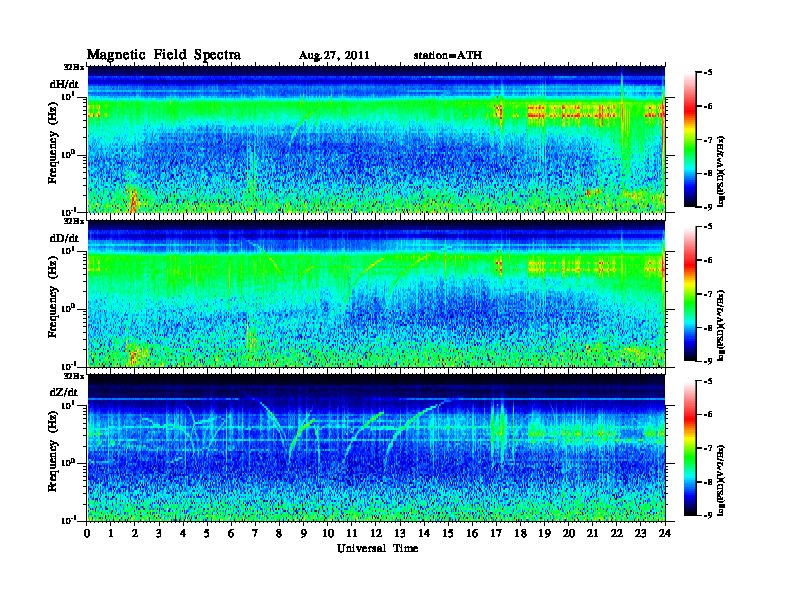The image size is (792, 612).
Task: Click the -7 label on dH/dt color scale
Action: 708,140
